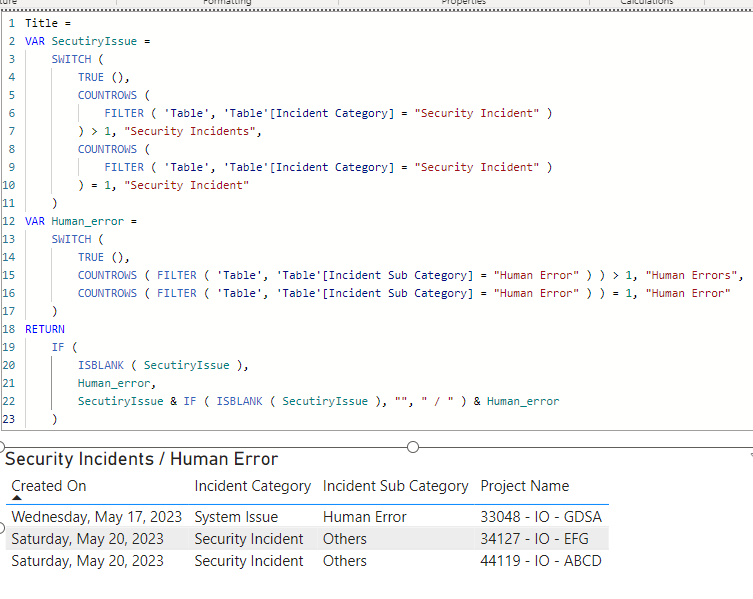Viewport: 753px width, 599px height.
Task: Select the project cell 33048 - IO - GDSA
Action: point(541,517)
